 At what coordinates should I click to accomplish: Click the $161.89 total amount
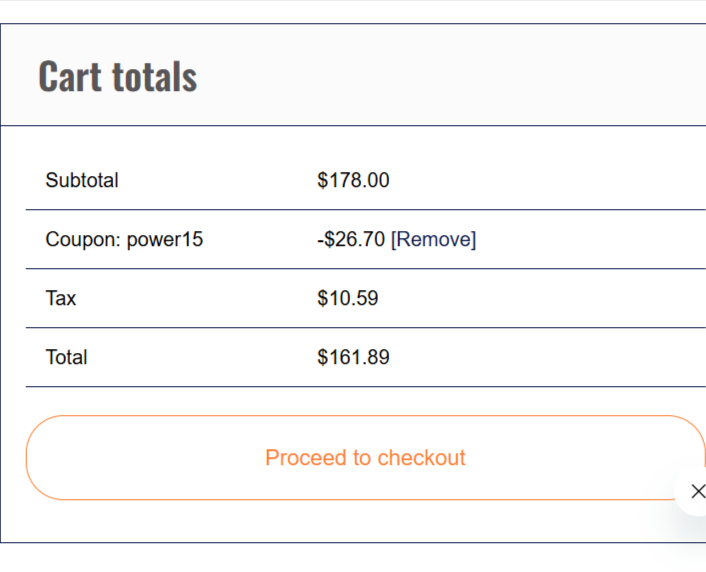coord(353,357)
